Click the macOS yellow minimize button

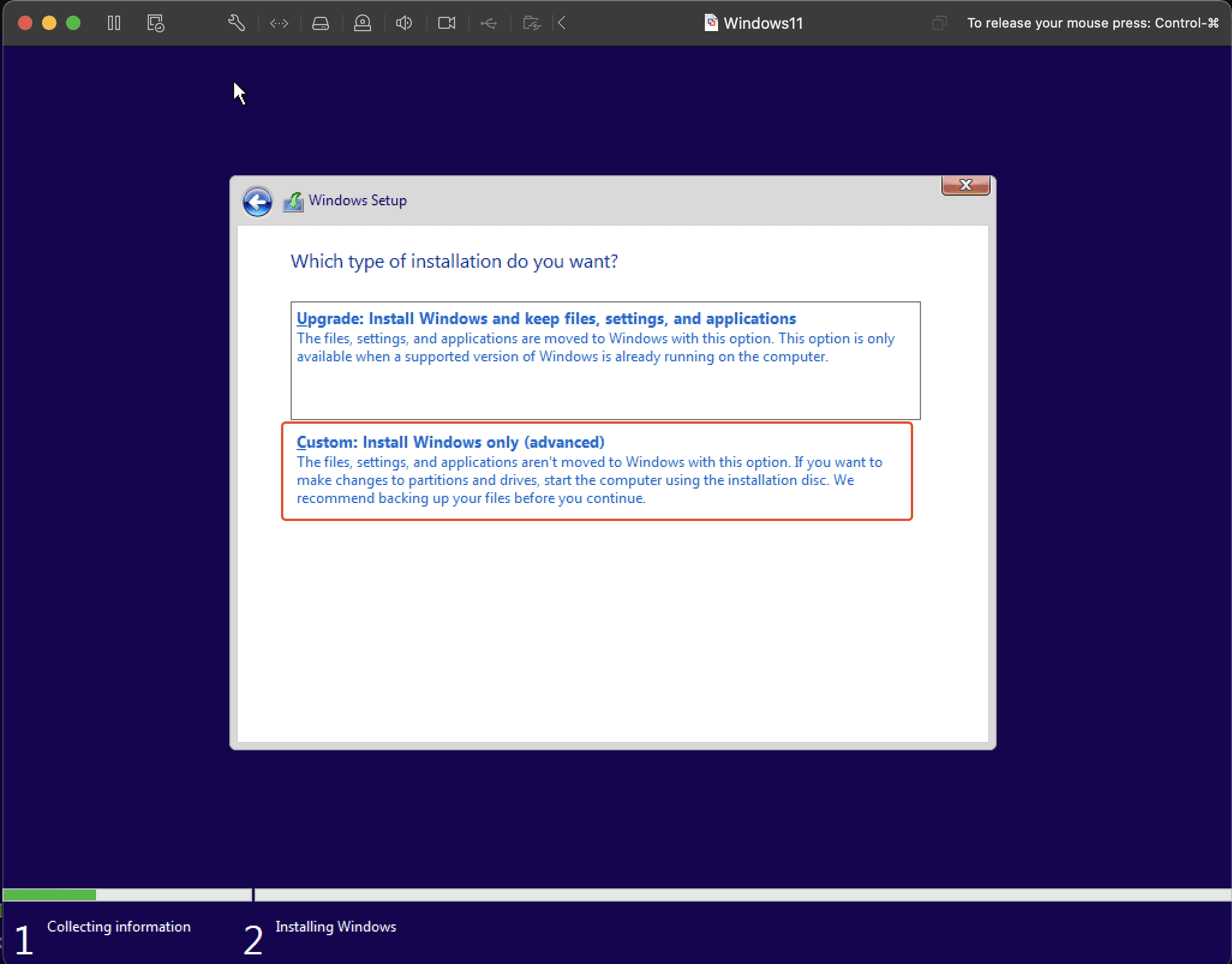(49, 23)
